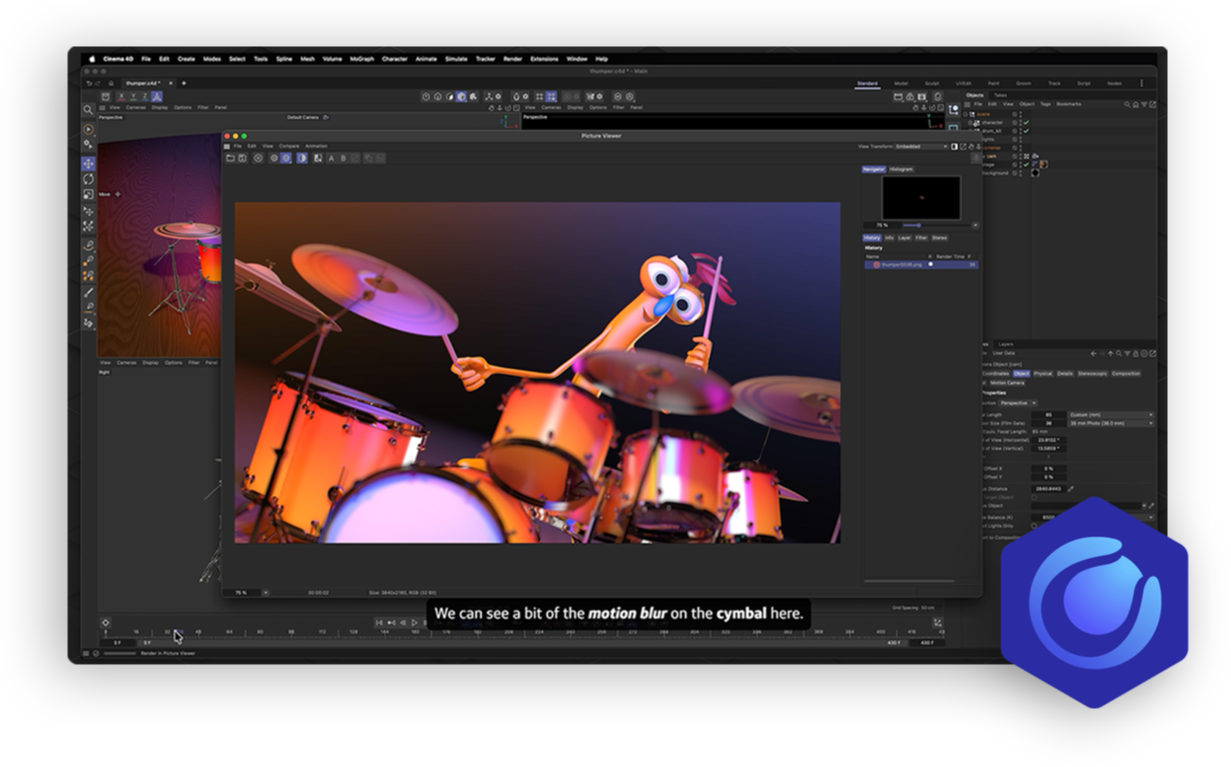Open the Apple menu
The width and height of the screenshot is (1231, 767).
(92, 59)
